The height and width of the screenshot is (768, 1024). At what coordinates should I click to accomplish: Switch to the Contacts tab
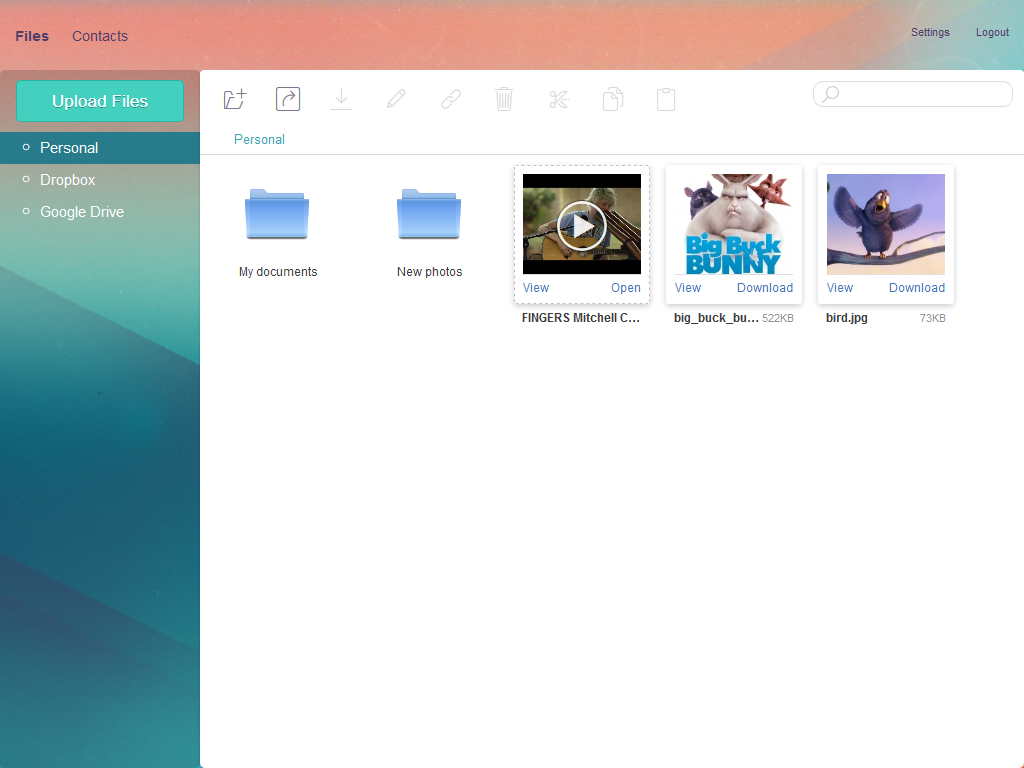pyautogui.click(x=100, y=36)
